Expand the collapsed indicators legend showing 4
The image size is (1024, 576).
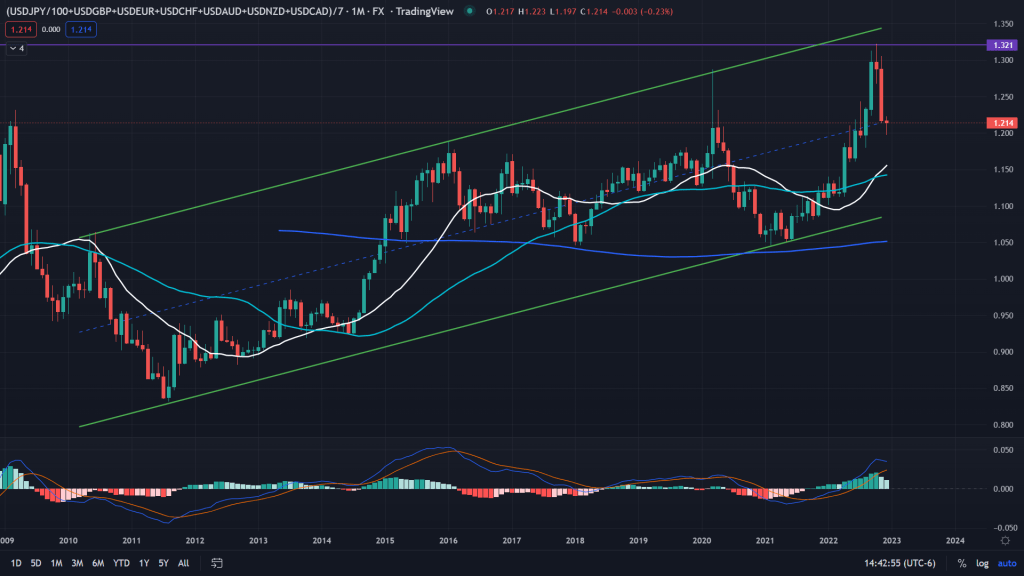(16, 47)
